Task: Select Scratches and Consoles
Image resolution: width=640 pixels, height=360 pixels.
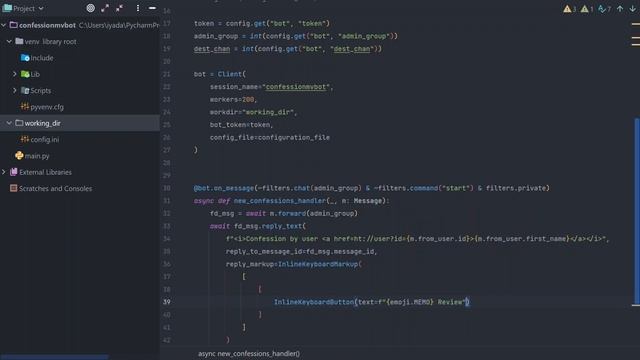Action: (55, 189)
